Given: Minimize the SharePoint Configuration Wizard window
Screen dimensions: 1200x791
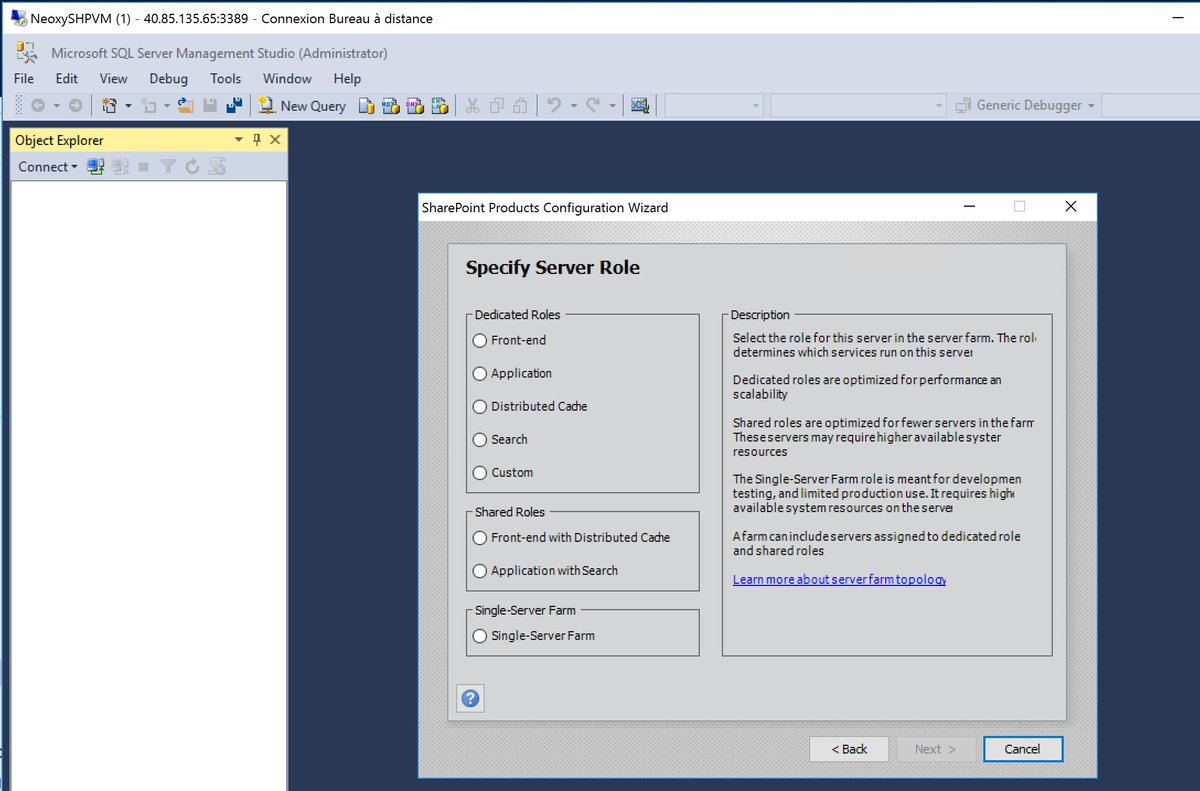Looking at the screenshot, I should click(x=969, y=207).
